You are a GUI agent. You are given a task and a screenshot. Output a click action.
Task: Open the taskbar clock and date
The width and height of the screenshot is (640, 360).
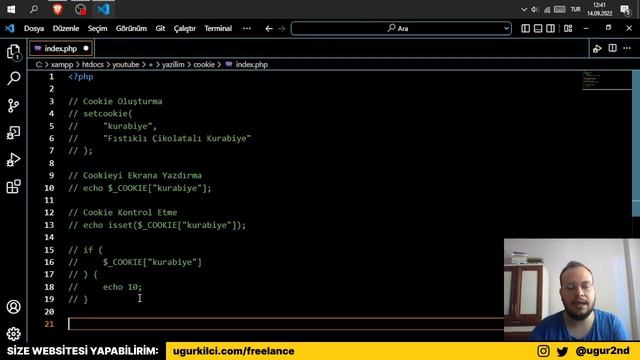point(600,9)
